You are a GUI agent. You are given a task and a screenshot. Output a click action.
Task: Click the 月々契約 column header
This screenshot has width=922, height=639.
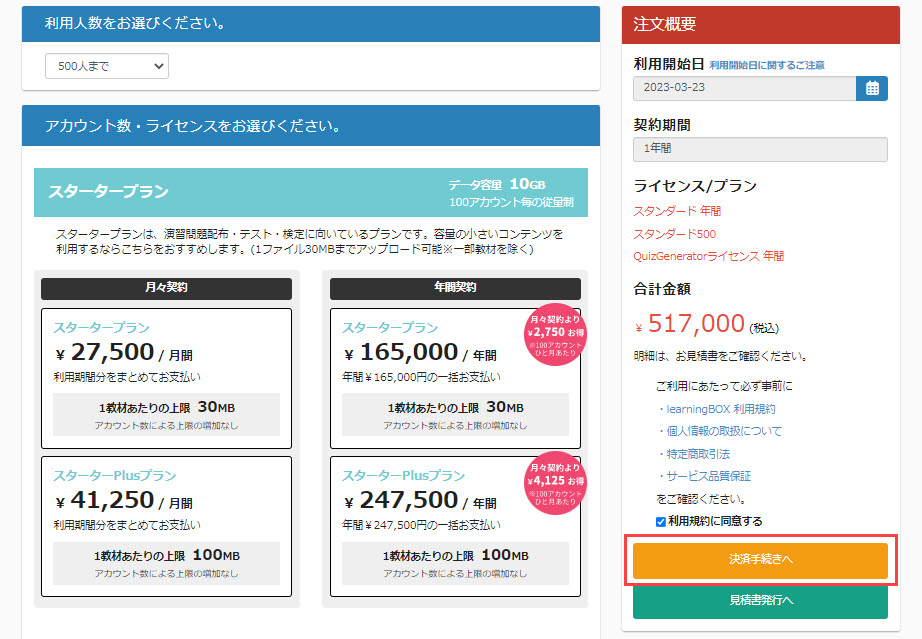click(x=166, y=288)
